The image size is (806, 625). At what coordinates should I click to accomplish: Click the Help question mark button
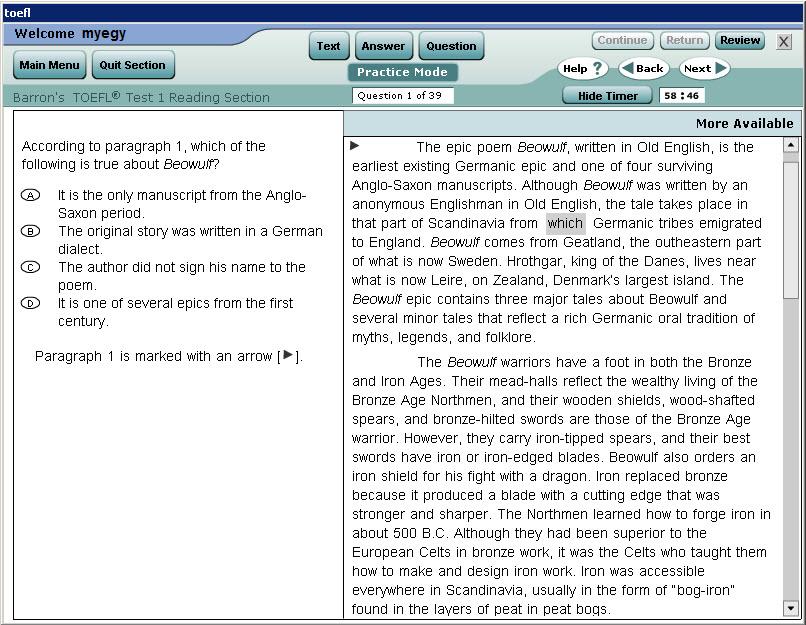coord(583,69)
